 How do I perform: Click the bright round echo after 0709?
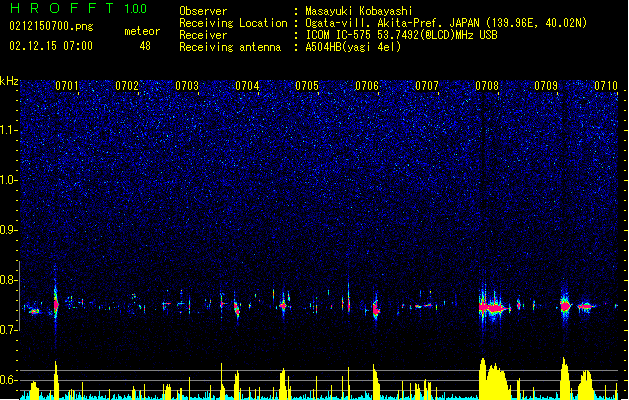(565, 306)
